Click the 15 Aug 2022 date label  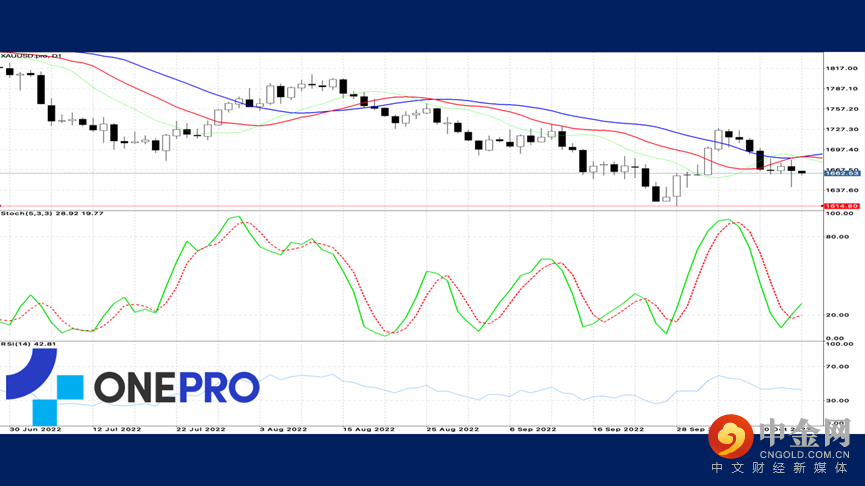tap(369, 429)
